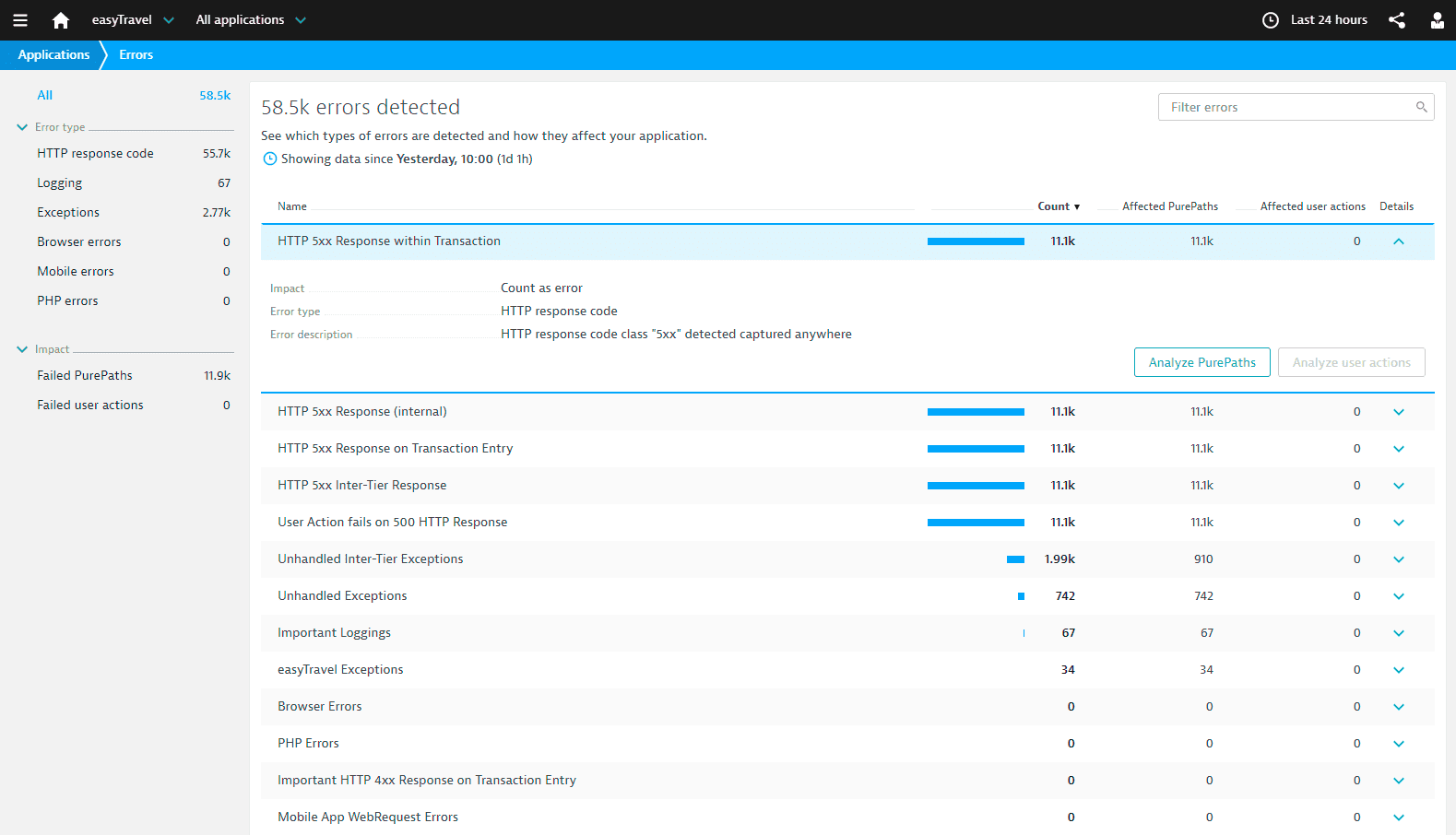The width and height of the screenshot is (1456, 835).
Task: Collapse the HTTP 5xx Response within Transaction details
Action: click(x=1399, y=241)
